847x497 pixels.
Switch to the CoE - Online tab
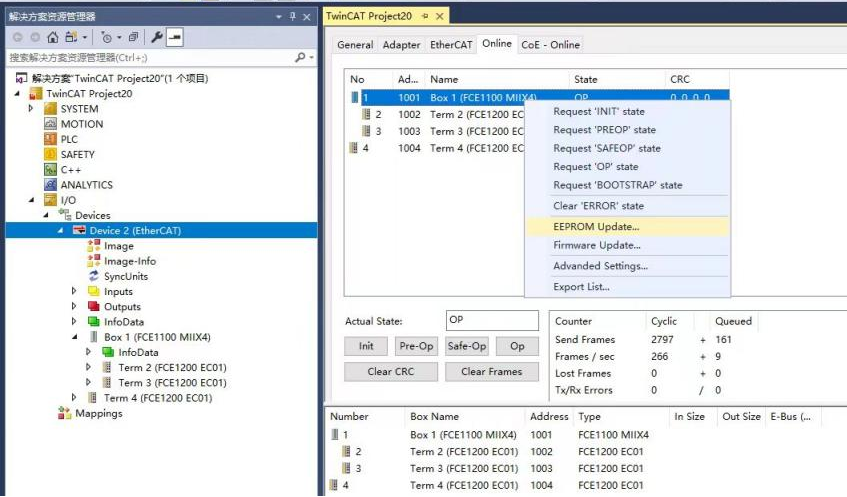[x=550, y=45]
